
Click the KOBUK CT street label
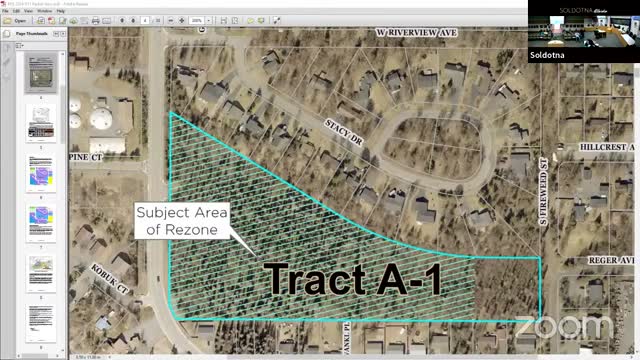coord(109,279)
